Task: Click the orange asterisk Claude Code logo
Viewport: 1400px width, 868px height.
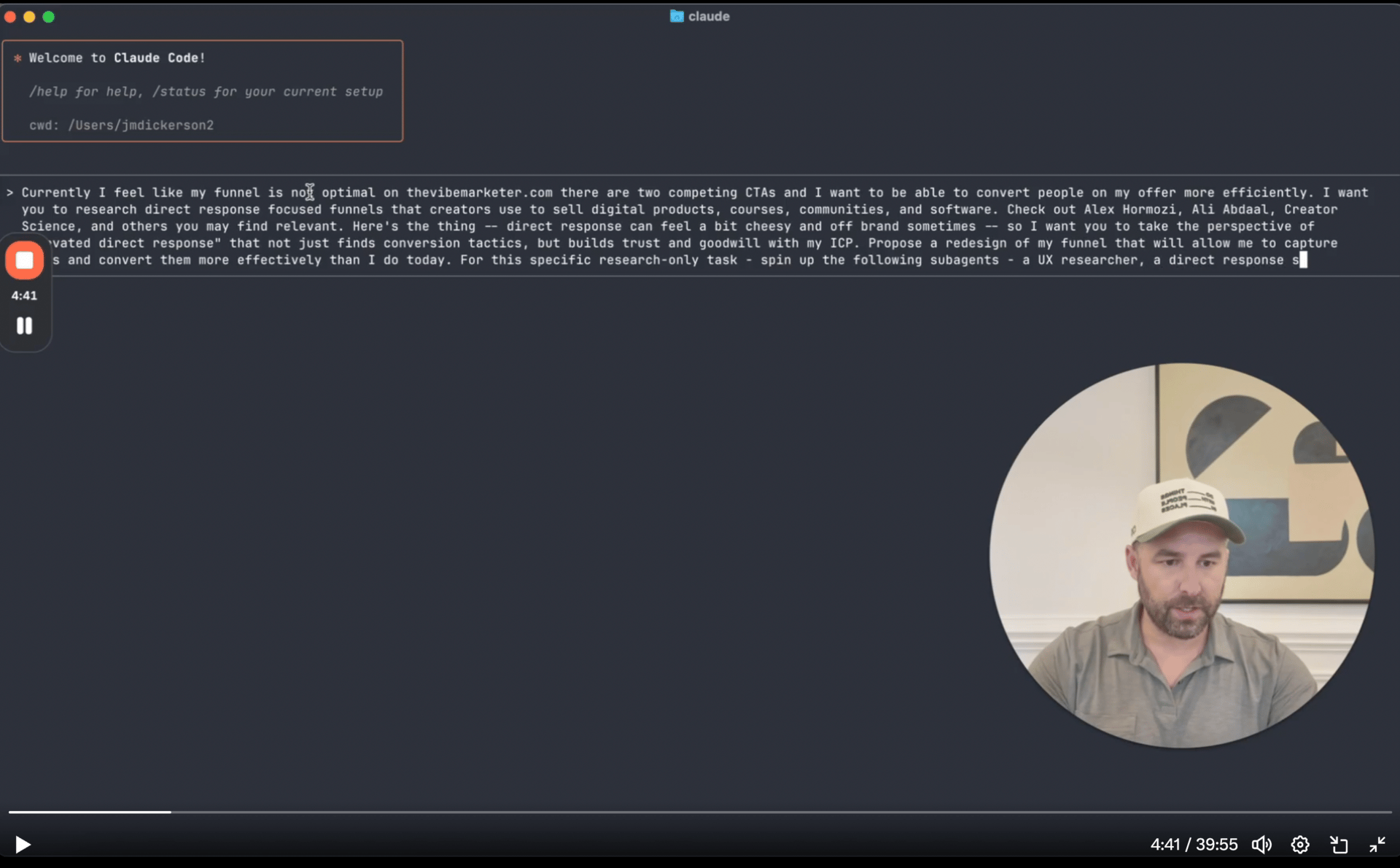Action: [x=17, y=58]
